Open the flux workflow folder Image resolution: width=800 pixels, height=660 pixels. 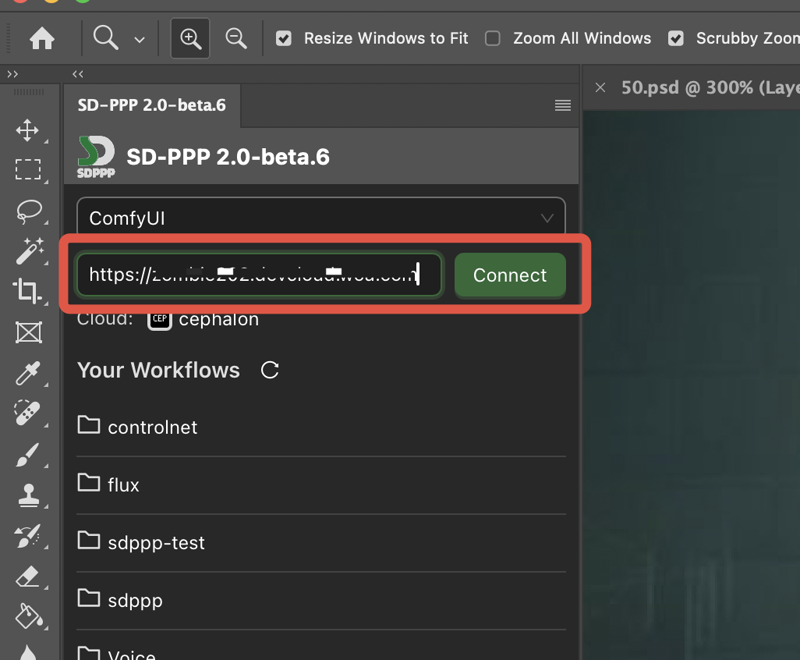[x=321, y=485]
